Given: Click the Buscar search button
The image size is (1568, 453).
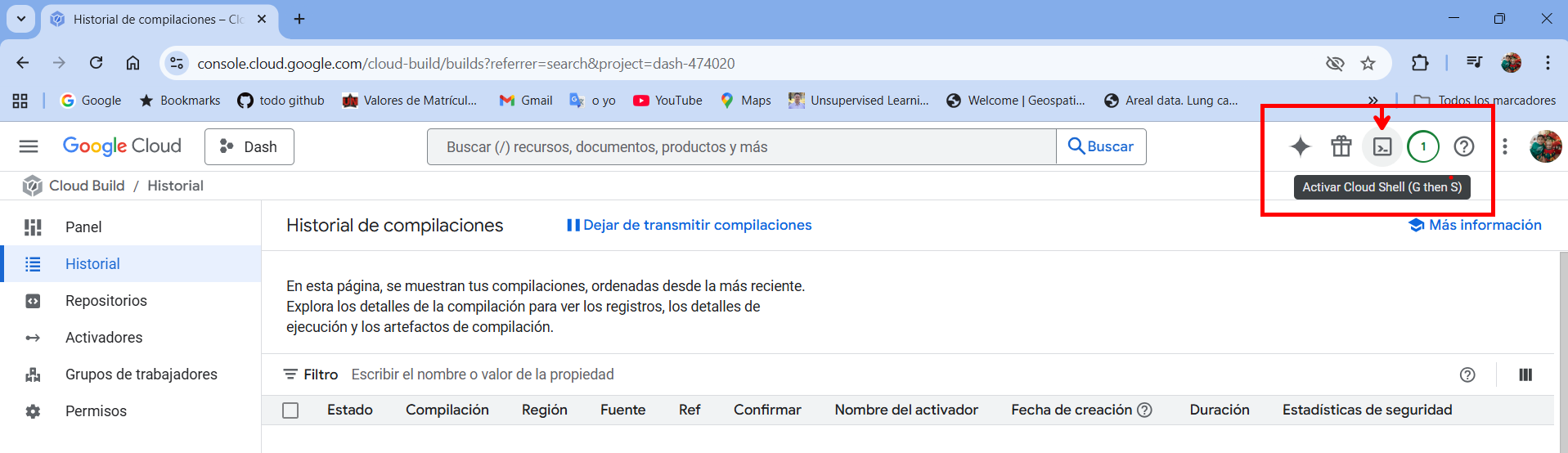Looking at the screenshot, I should pyautogui.click(x=1101, y=146).
